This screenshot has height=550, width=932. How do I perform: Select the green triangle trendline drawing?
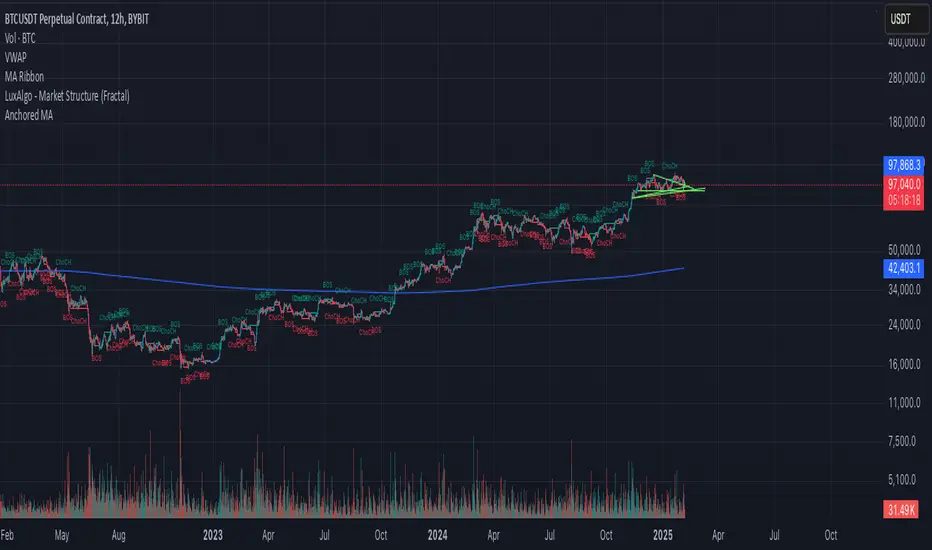click(x=665, y=186)
